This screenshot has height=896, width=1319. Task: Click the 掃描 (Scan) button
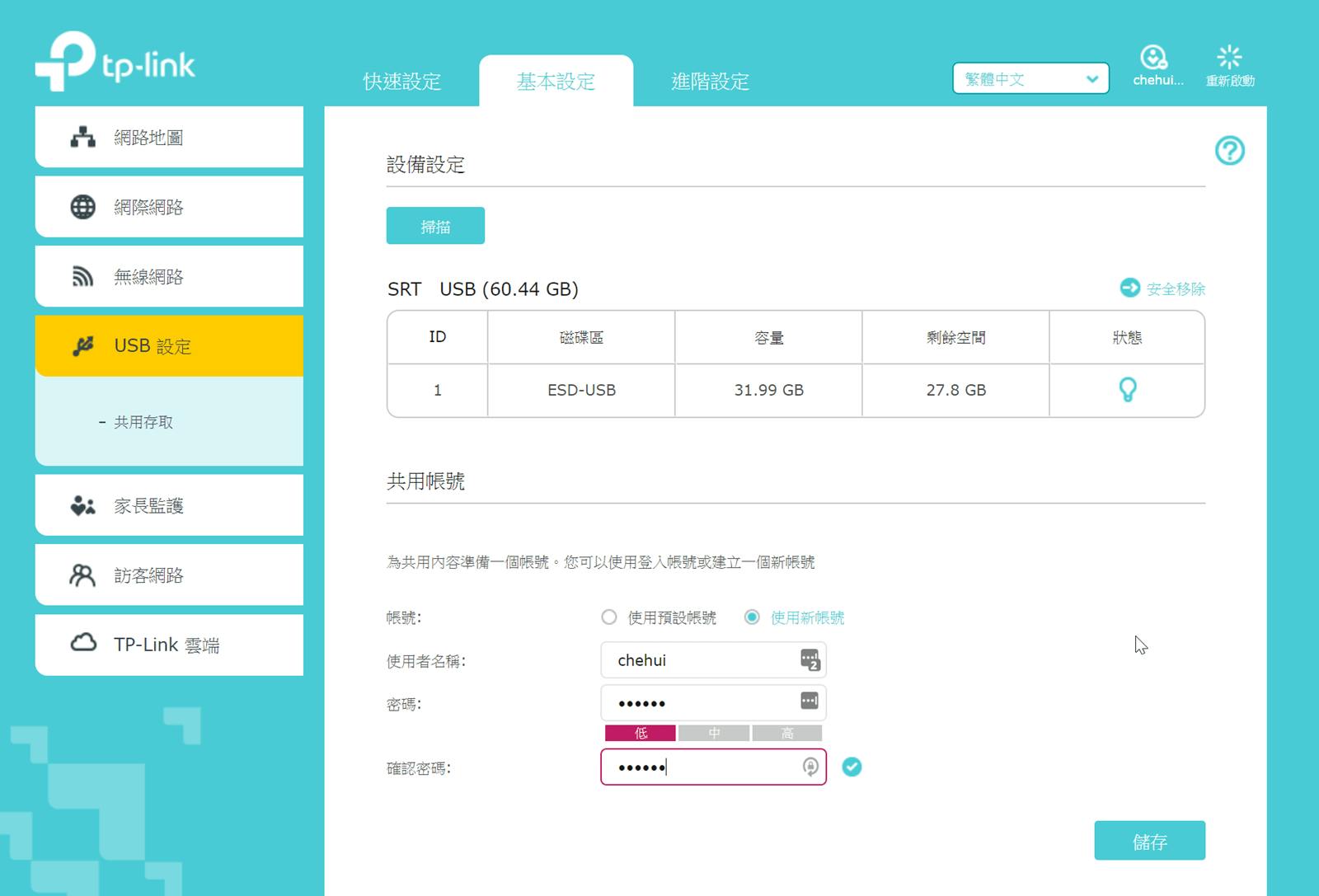point(435,225)
